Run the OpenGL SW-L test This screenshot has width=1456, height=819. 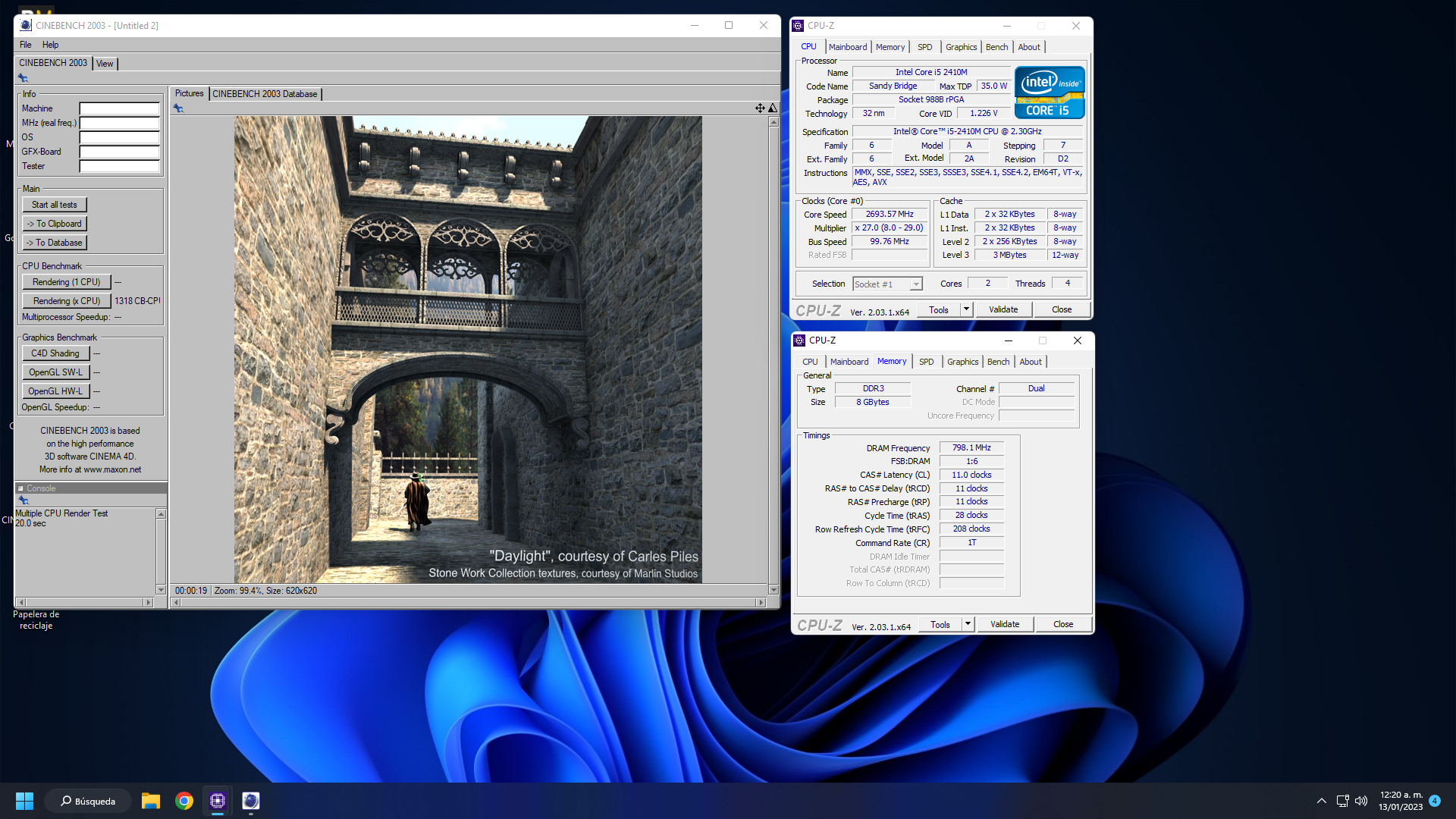(55, 372)
